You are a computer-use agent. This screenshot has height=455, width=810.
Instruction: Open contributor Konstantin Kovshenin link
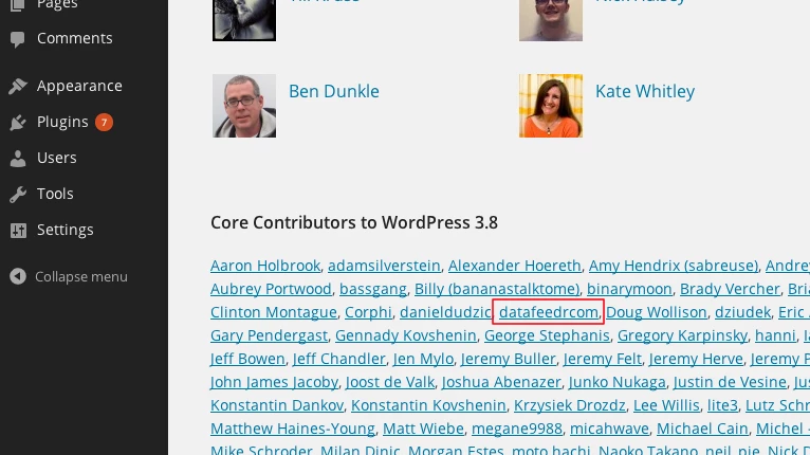428,405
